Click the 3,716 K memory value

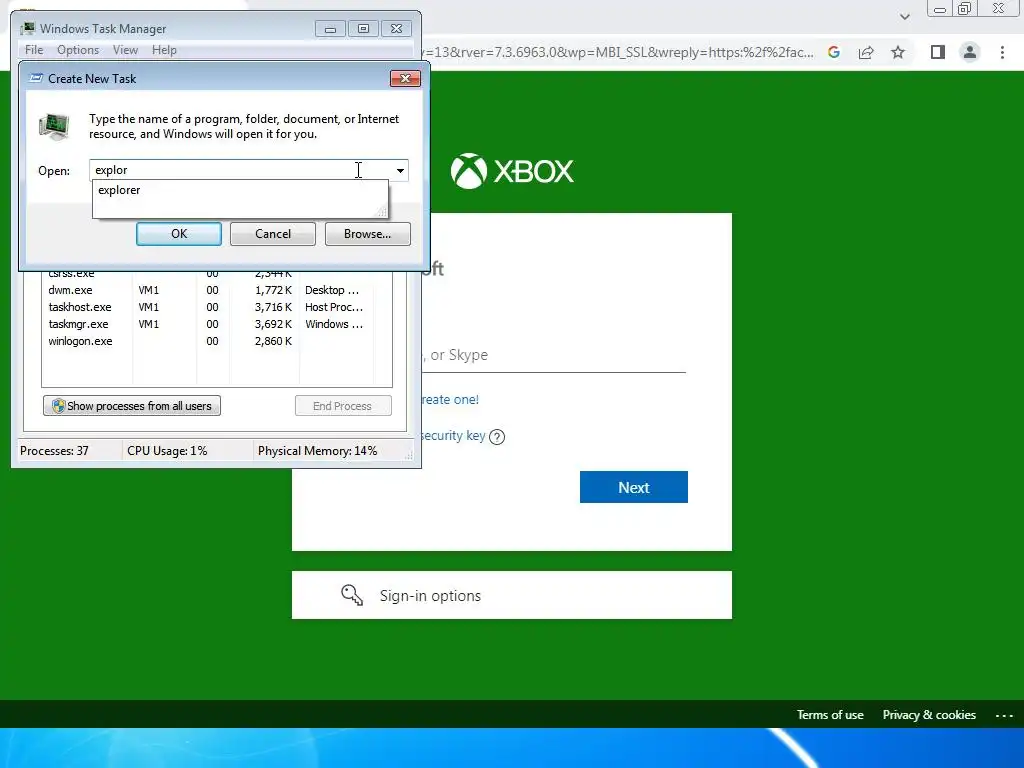pyautogui.click(x=274, y=307)
